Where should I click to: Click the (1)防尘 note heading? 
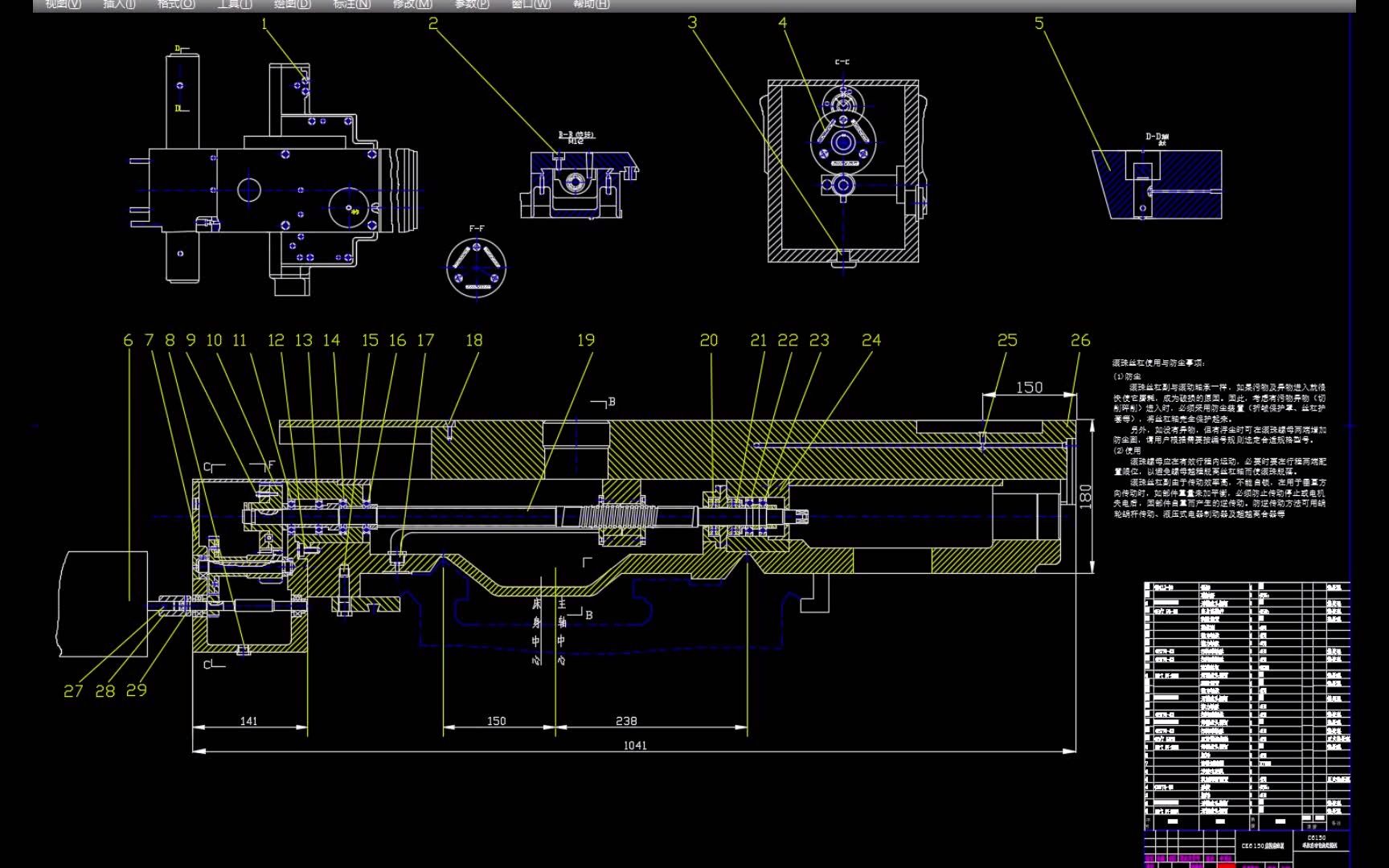point(1127,376)
